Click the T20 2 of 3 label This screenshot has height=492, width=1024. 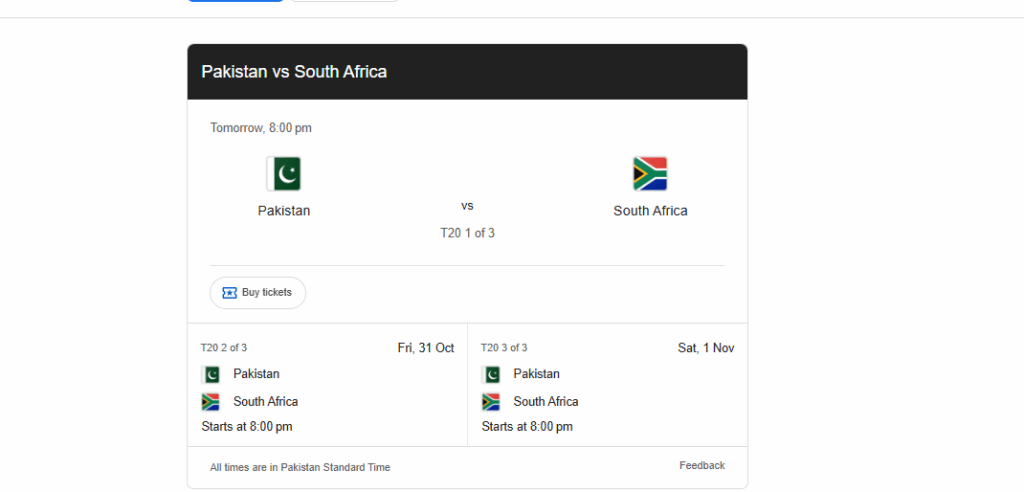224,348
